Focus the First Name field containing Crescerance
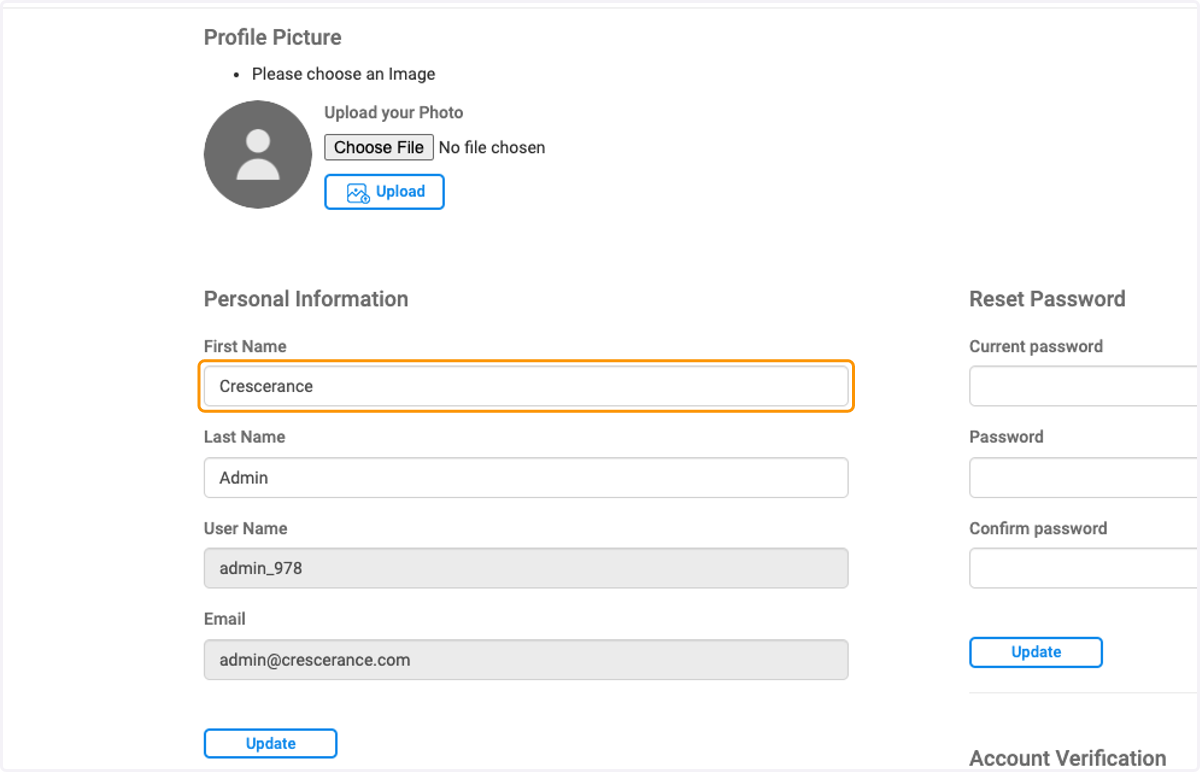 click(526, 386)
